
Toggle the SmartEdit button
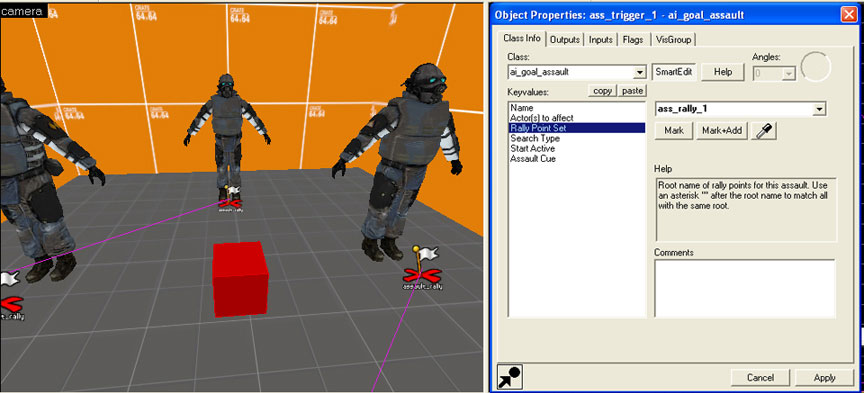click(674, 72)
